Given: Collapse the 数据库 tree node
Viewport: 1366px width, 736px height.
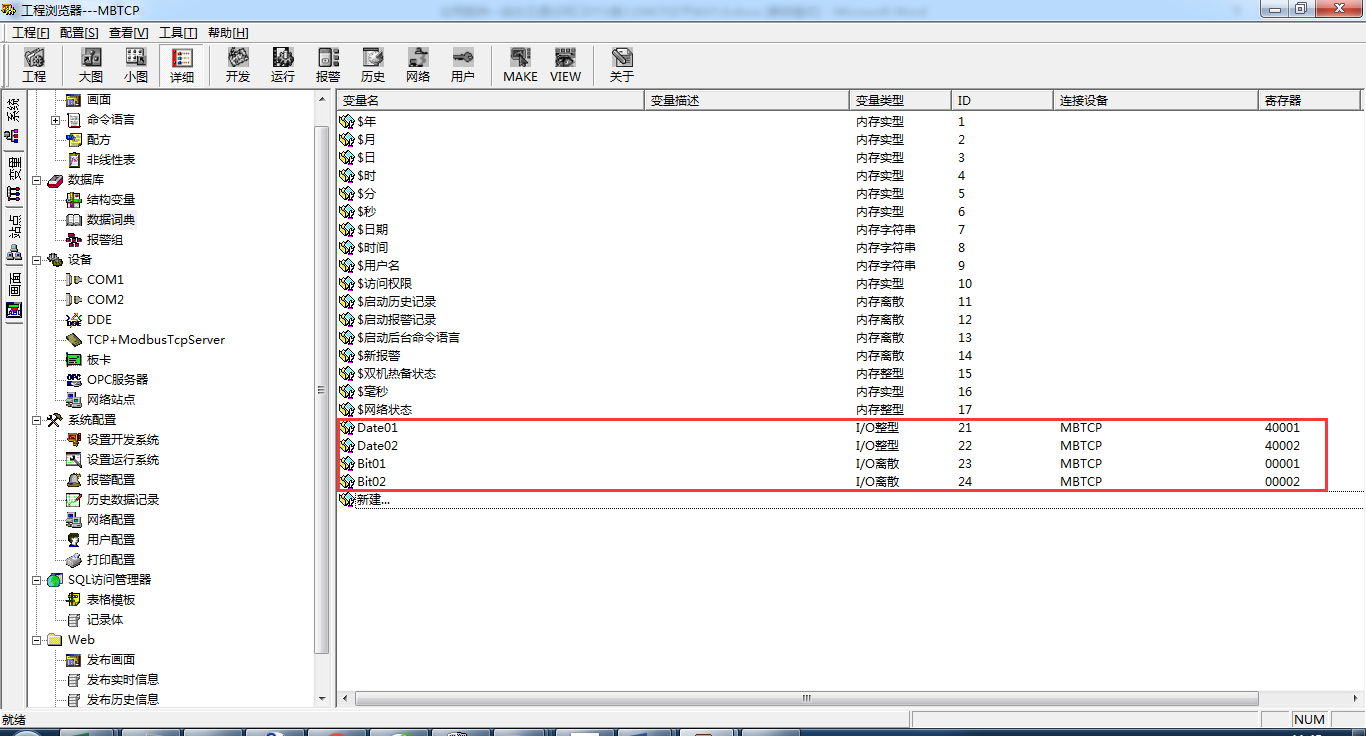Looking at the screenshot, I should 37,180.
